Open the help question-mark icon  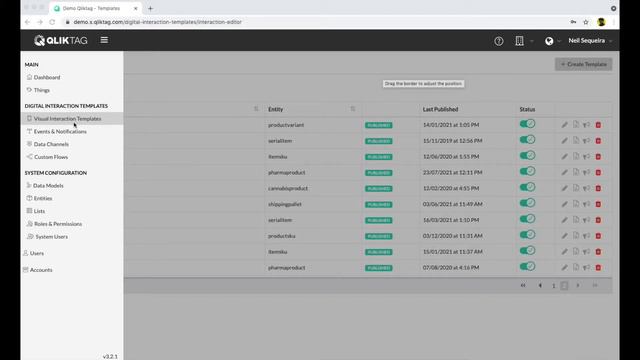[498, 41]
